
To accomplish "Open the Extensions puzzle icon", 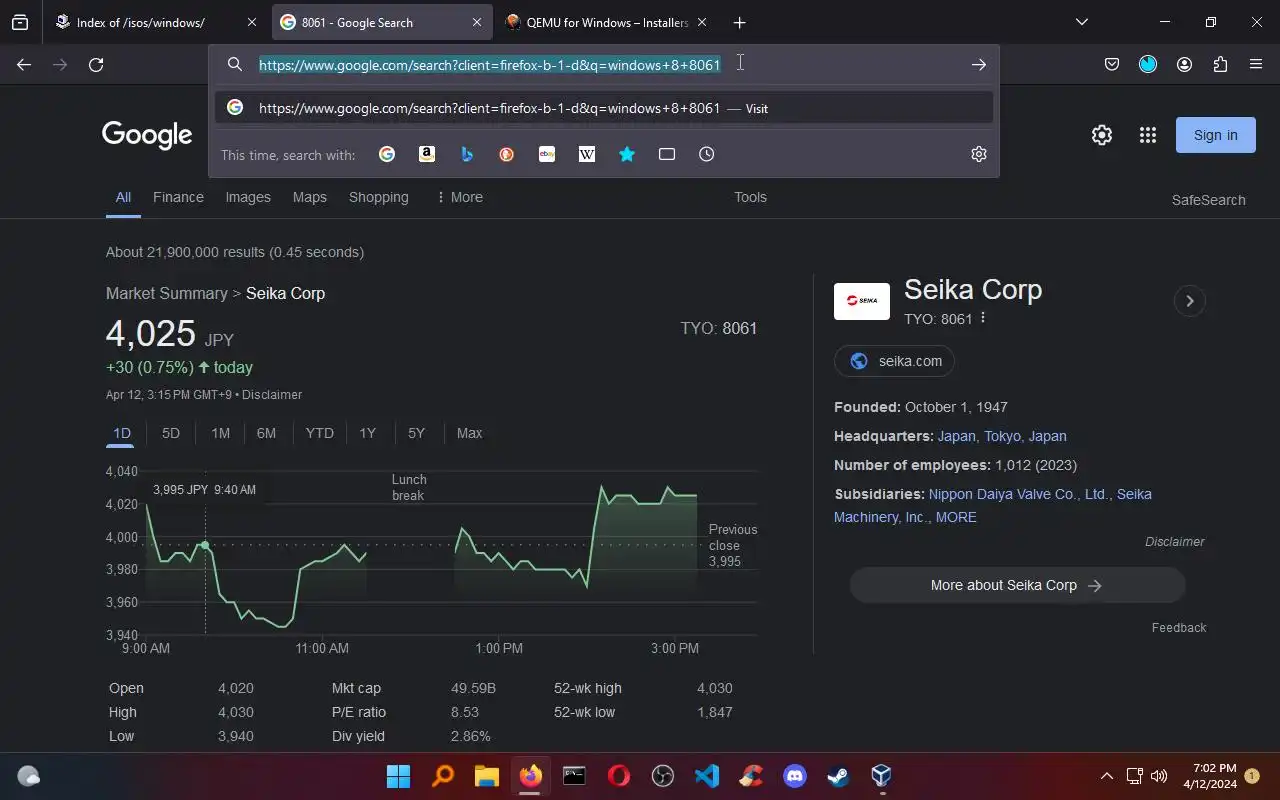I will (x=1220, y=64).
